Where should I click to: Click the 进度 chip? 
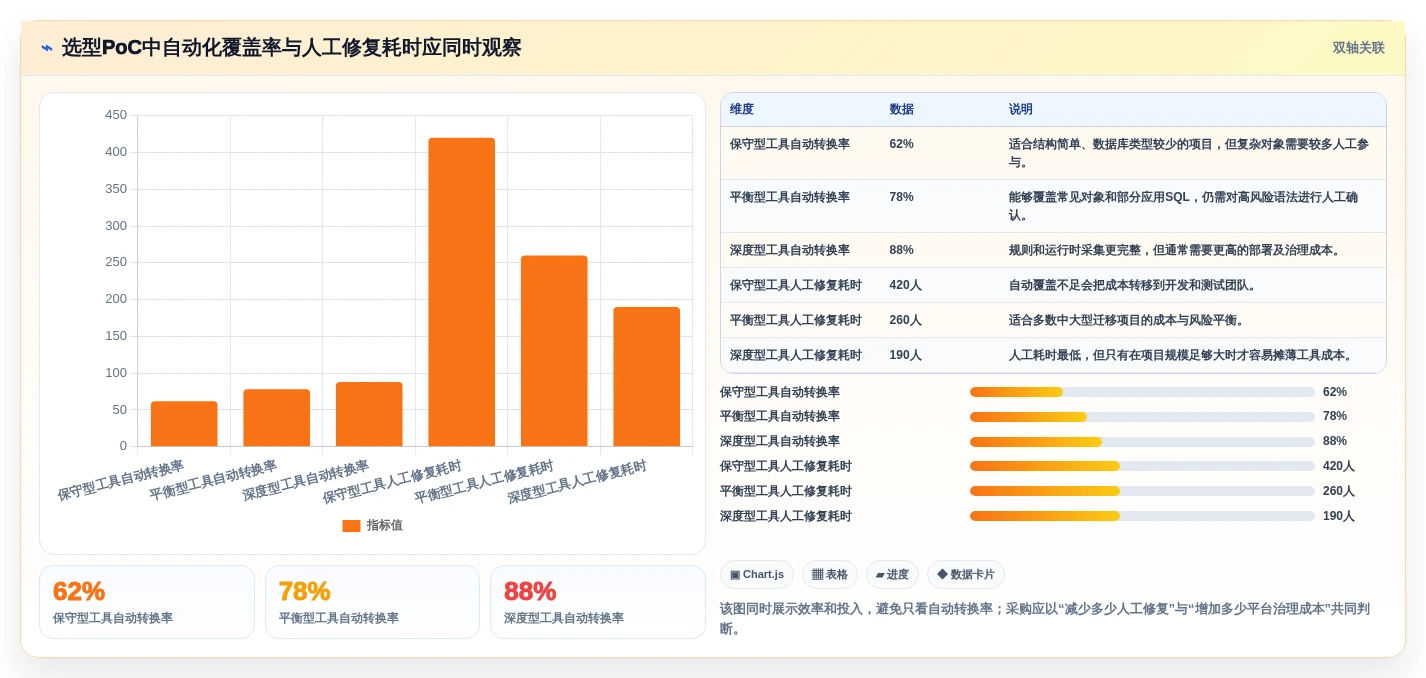pyautogui.click(x=892, y=575)
